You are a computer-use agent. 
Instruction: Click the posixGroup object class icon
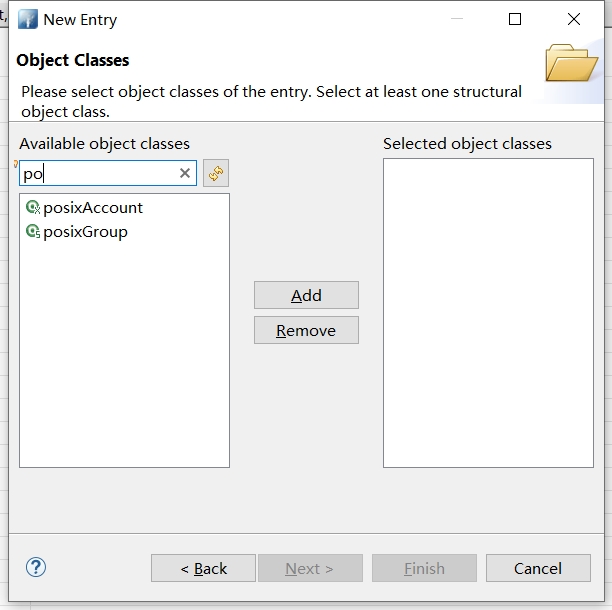coord(32,232)
